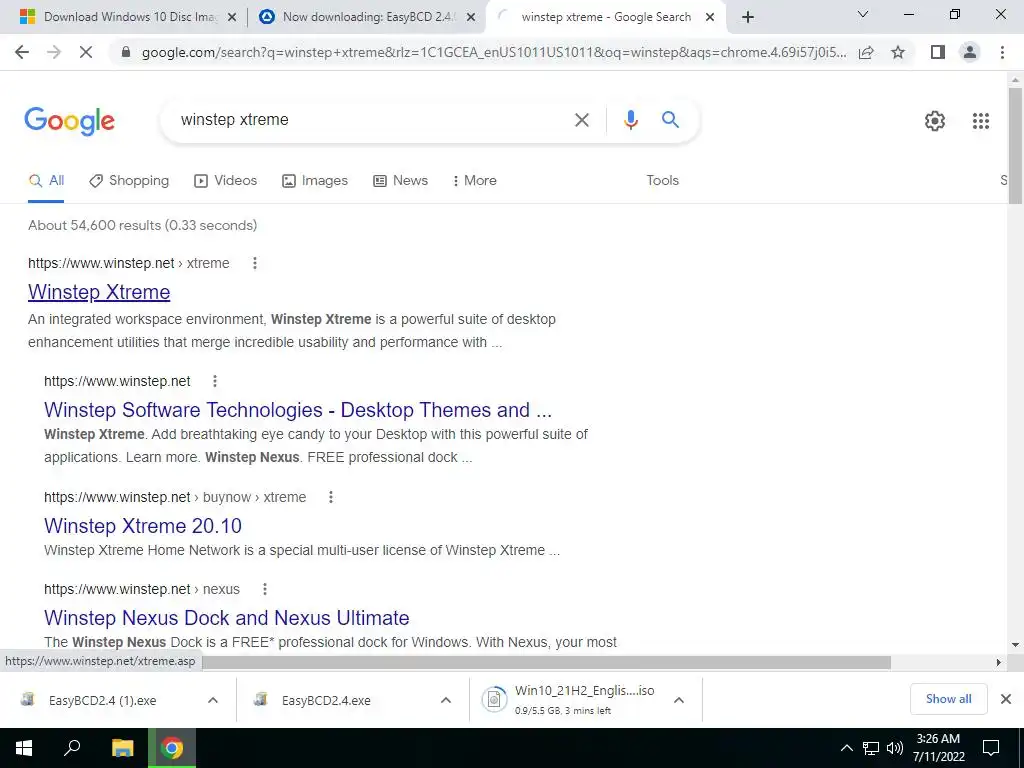Click the blue magnifier search button

(671, 120)
